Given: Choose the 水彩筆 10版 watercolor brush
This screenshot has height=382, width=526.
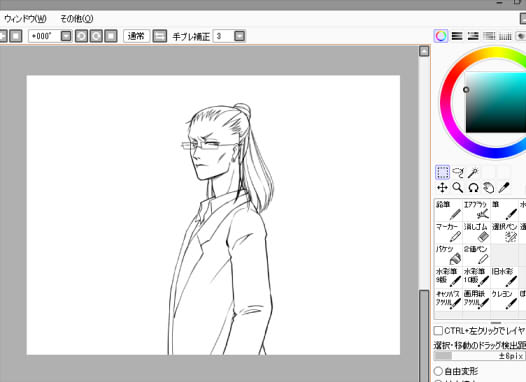Looking at the screenshot, I should point(476,277).
